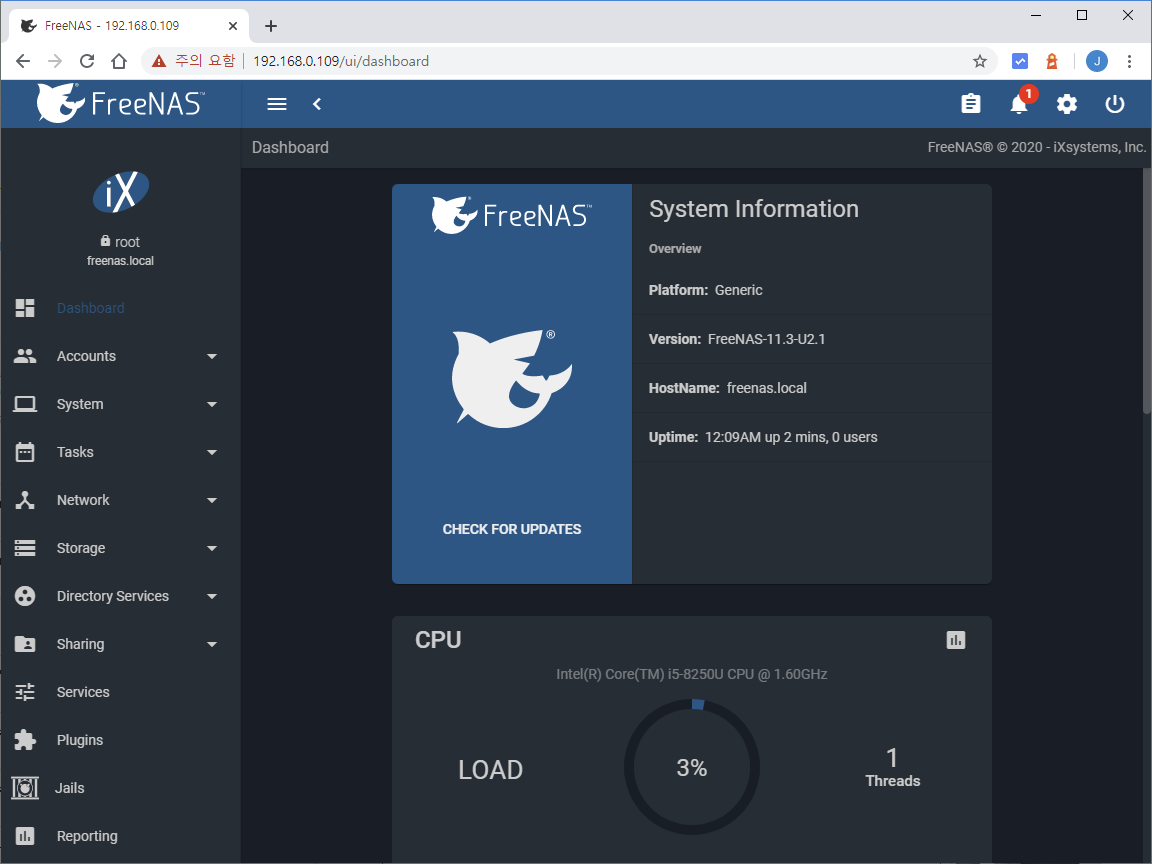Open the Accounts menu label
This screenshot has width=1152, height=864.
pos(86,356)
